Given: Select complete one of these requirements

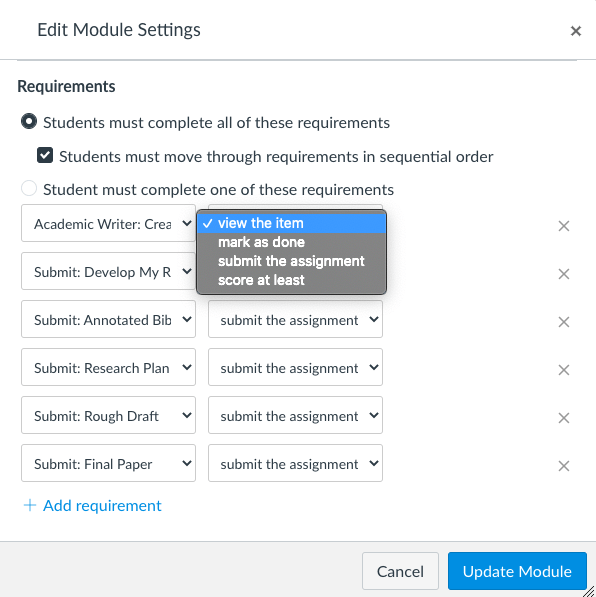Looking at the screenshot, I should click(x=29, y=188).
